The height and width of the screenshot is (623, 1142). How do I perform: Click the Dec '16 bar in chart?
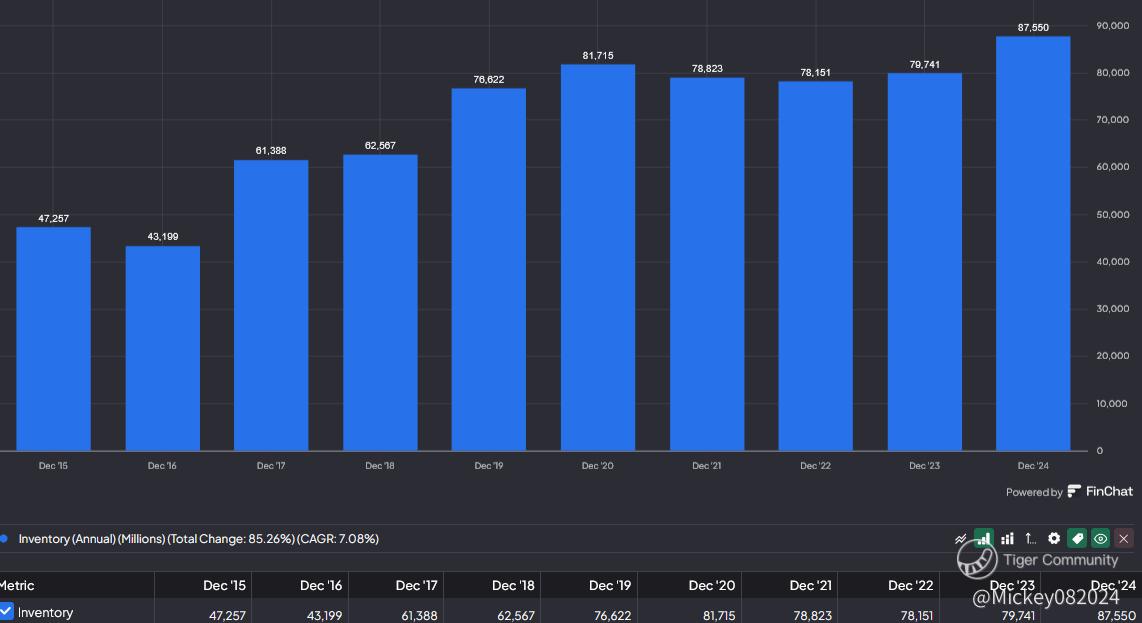tap(162, 348)
